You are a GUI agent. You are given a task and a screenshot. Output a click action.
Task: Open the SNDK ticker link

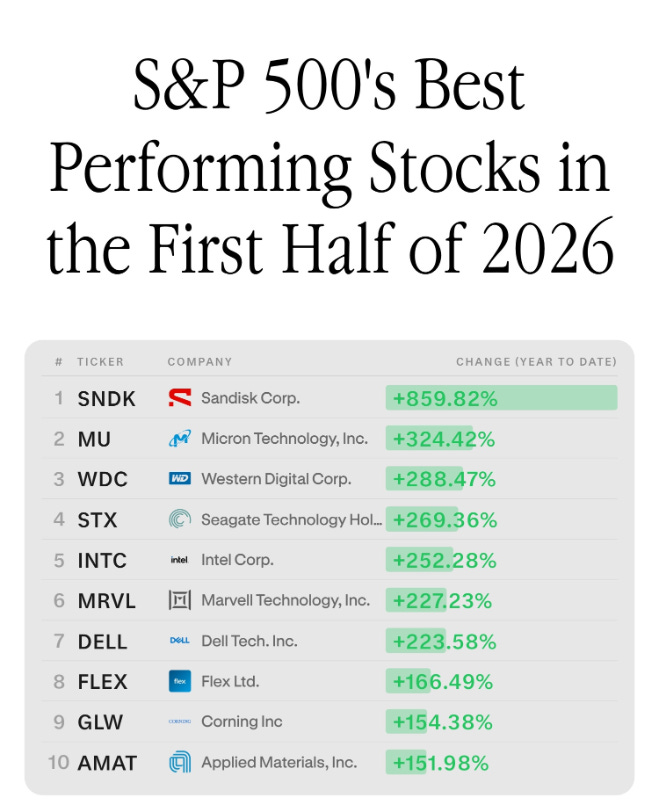106,398
